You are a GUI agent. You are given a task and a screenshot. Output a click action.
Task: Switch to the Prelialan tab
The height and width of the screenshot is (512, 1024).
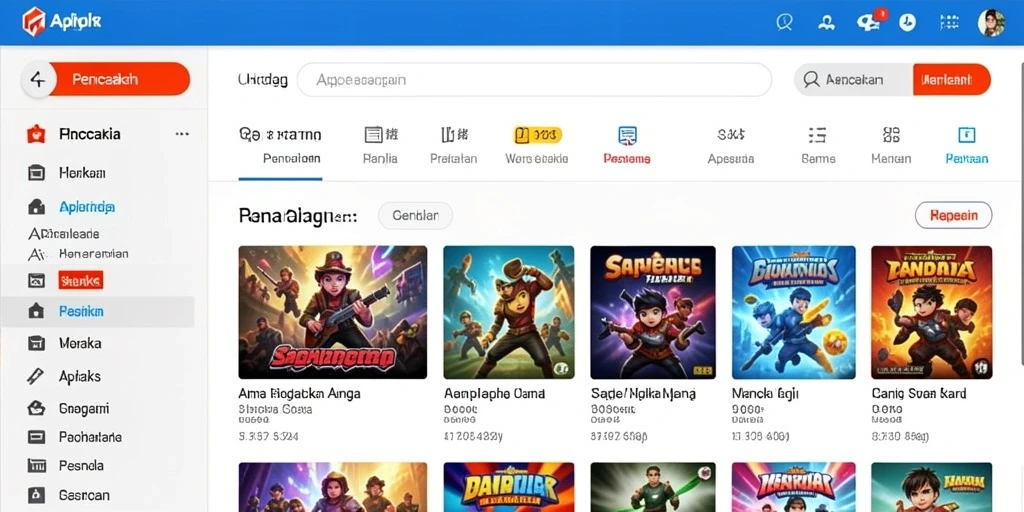click(x=453, y=159)
